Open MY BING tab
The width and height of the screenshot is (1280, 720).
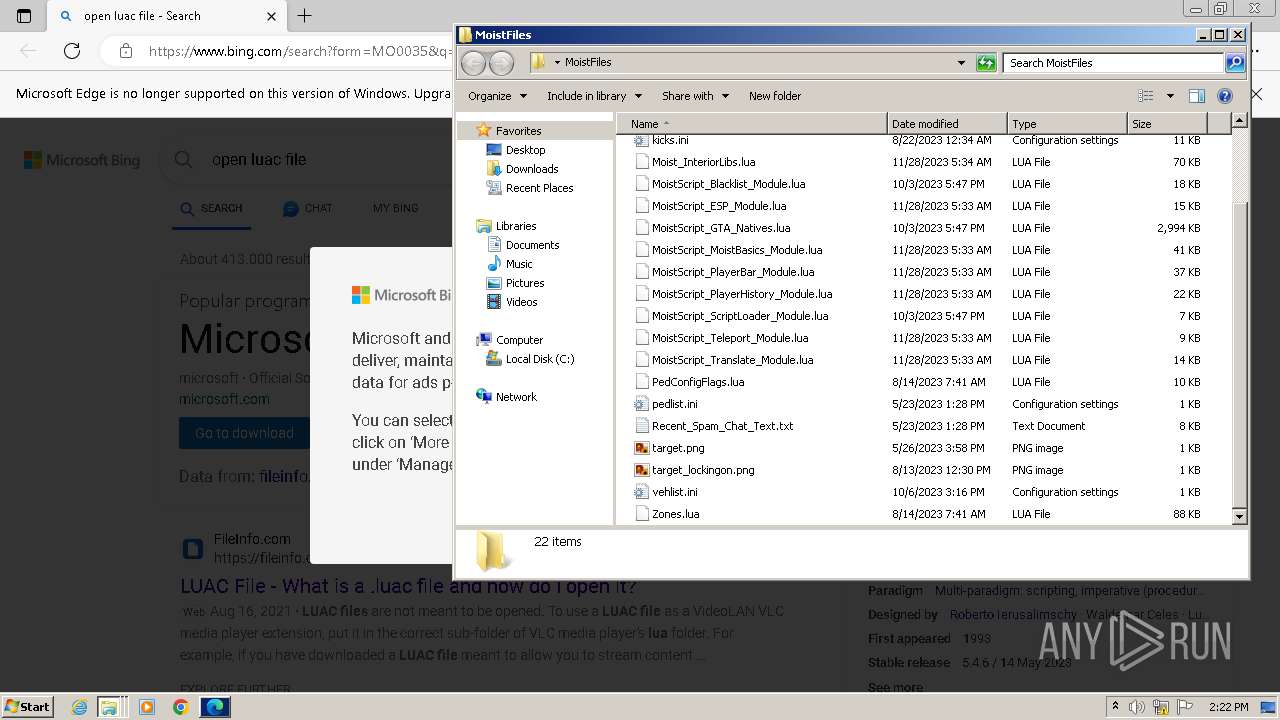pyautogui.click(x=395, y=208)
